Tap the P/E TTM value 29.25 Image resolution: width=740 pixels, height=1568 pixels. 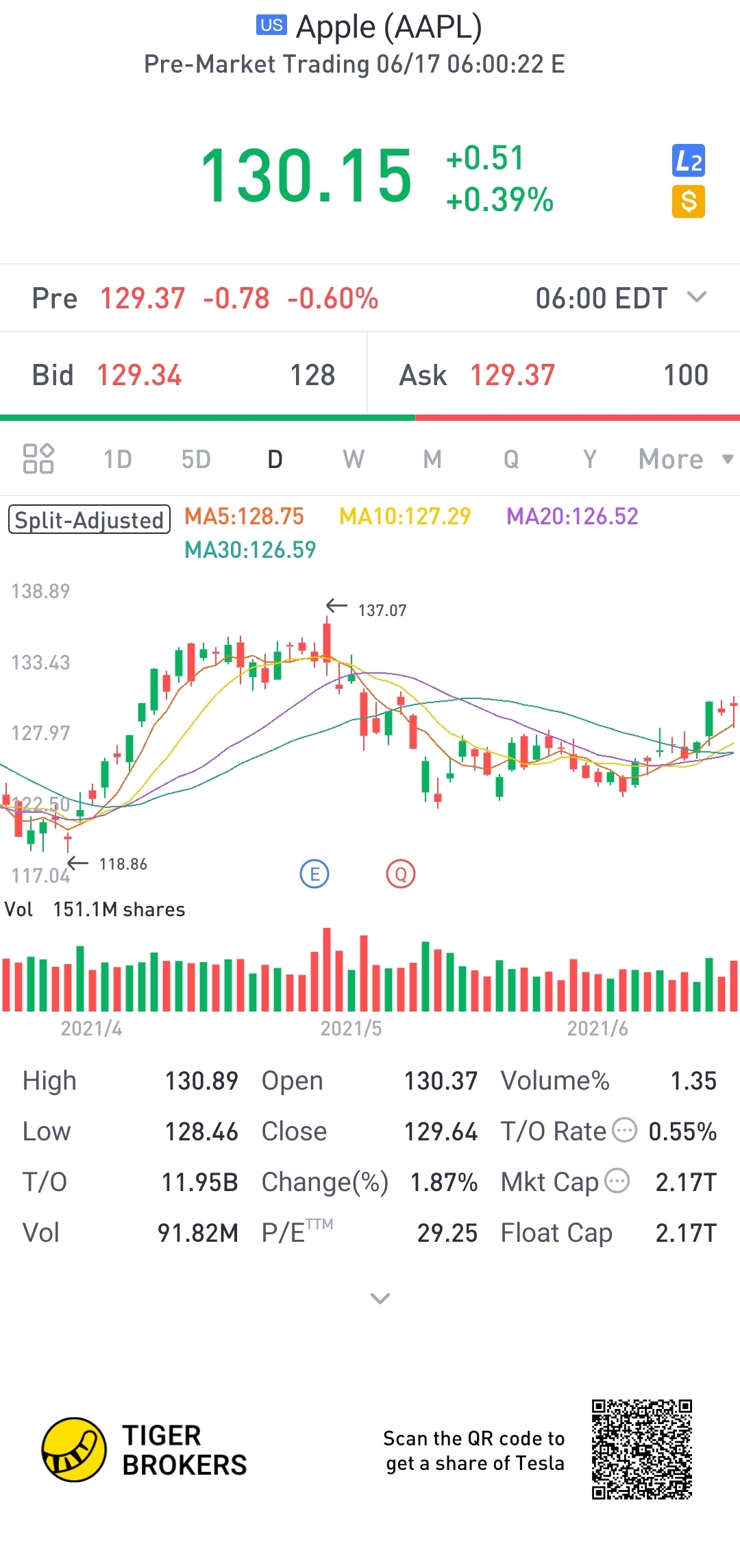pyautogui.click(x=447, y=1233)
